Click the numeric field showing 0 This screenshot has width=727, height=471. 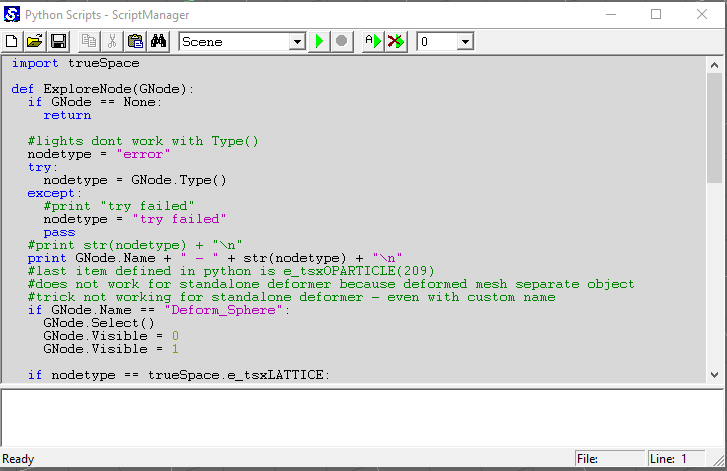pyautogui.click(x=437, y=42)
